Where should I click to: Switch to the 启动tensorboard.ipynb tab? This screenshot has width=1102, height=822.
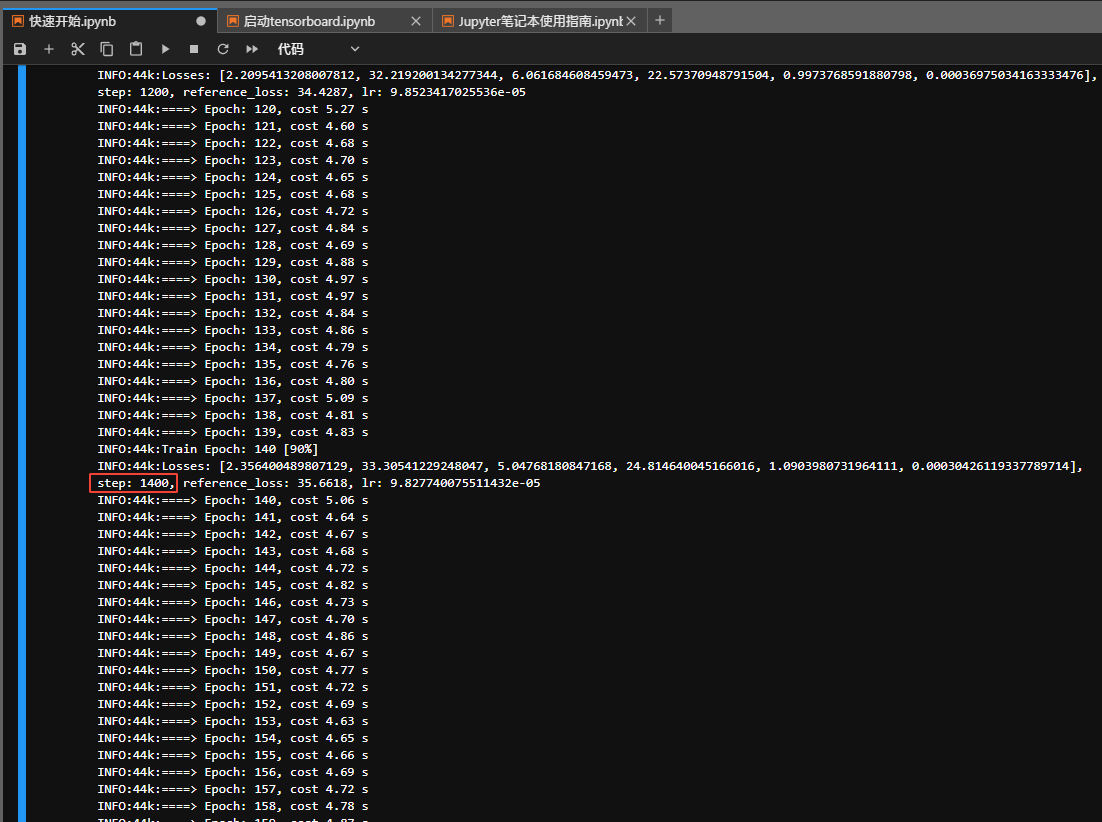tap(309, 21)
